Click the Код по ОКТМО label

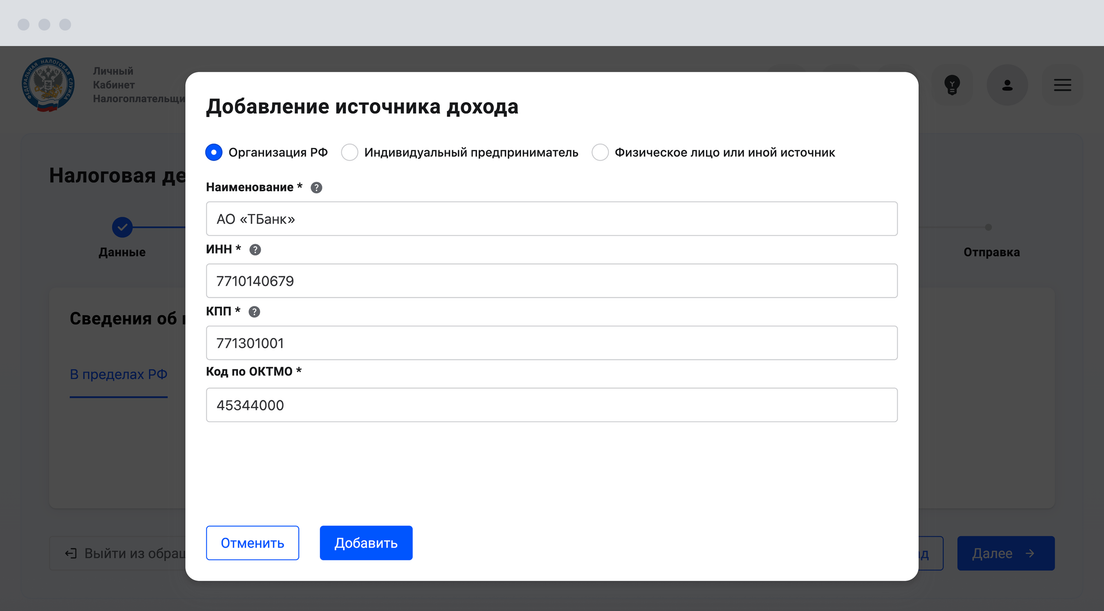click(253, 371)
